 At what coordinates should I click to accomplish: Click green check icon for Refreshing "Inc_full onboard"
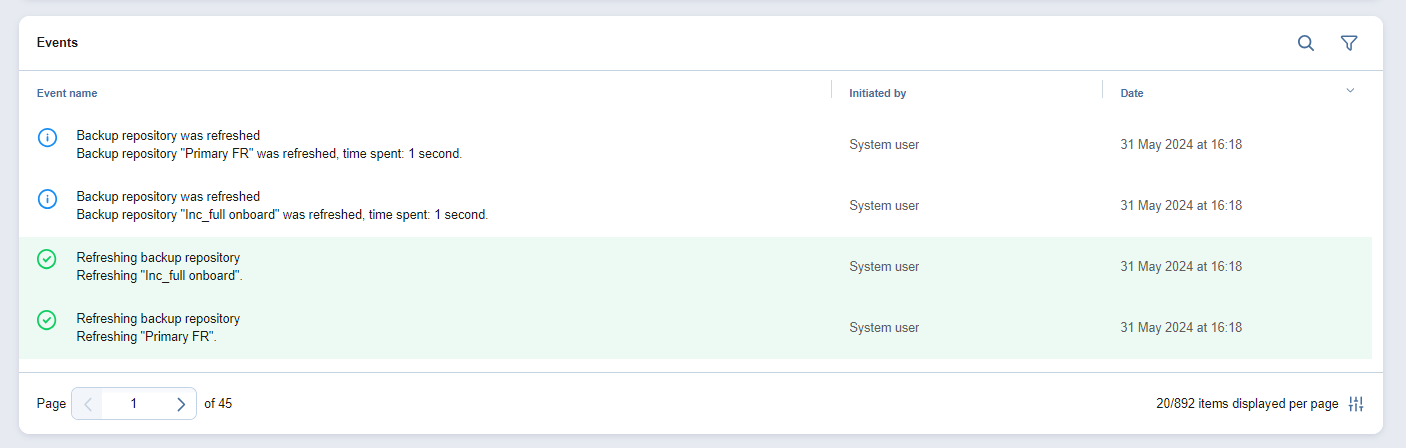pos(47,260)
